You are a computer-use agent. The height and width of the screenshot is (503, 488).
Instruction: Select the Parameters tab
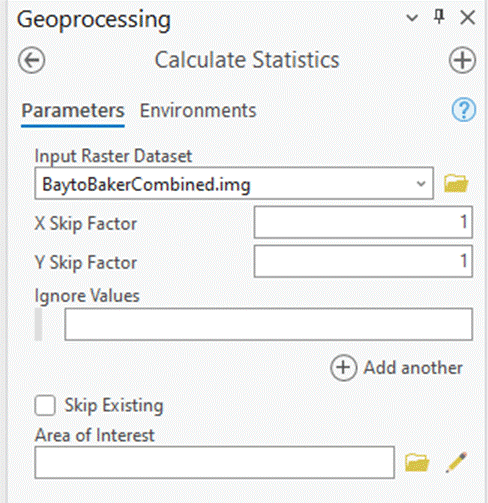[x=73, y=111]
